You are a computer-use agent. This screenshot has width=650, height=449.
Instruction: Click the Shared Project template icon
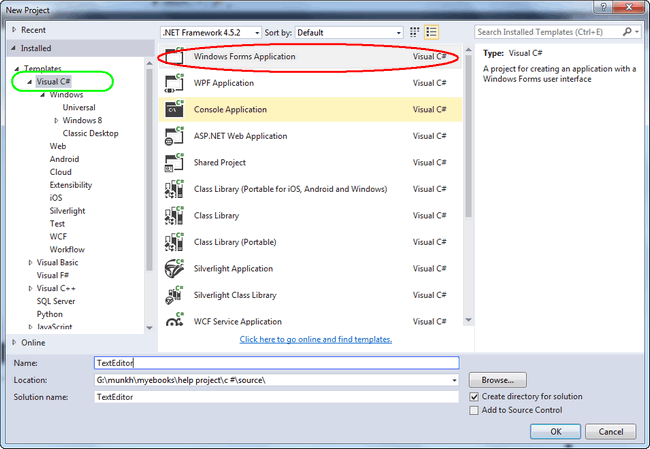(174, 163)
